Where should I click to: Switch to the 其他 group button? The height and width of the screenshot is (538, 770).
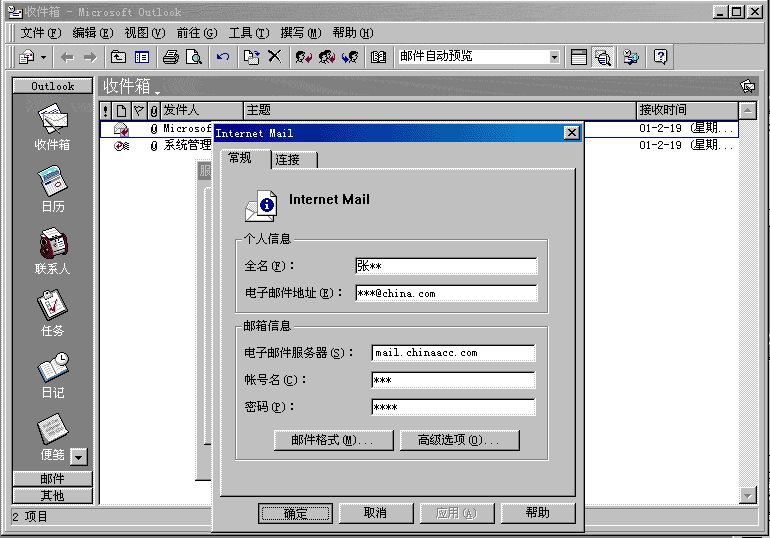click(x=53, y=496)
